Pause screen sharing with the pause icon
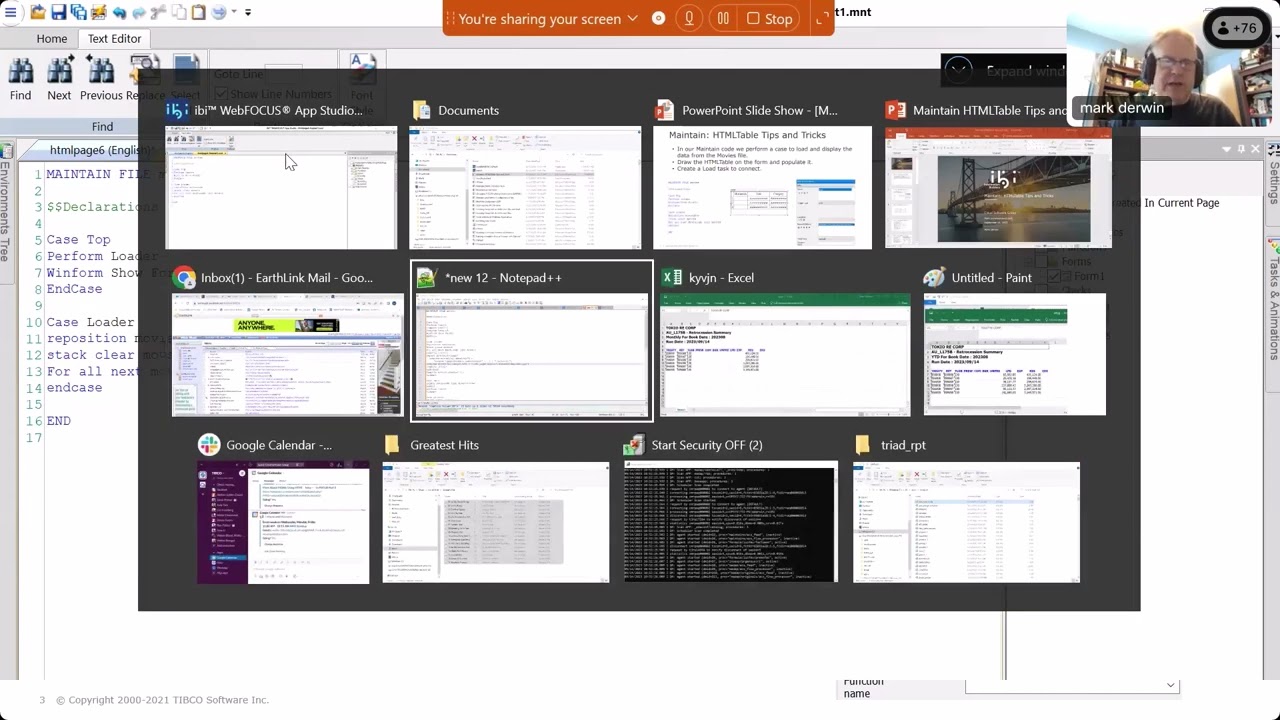1280x720 pixels. [723, 18]
